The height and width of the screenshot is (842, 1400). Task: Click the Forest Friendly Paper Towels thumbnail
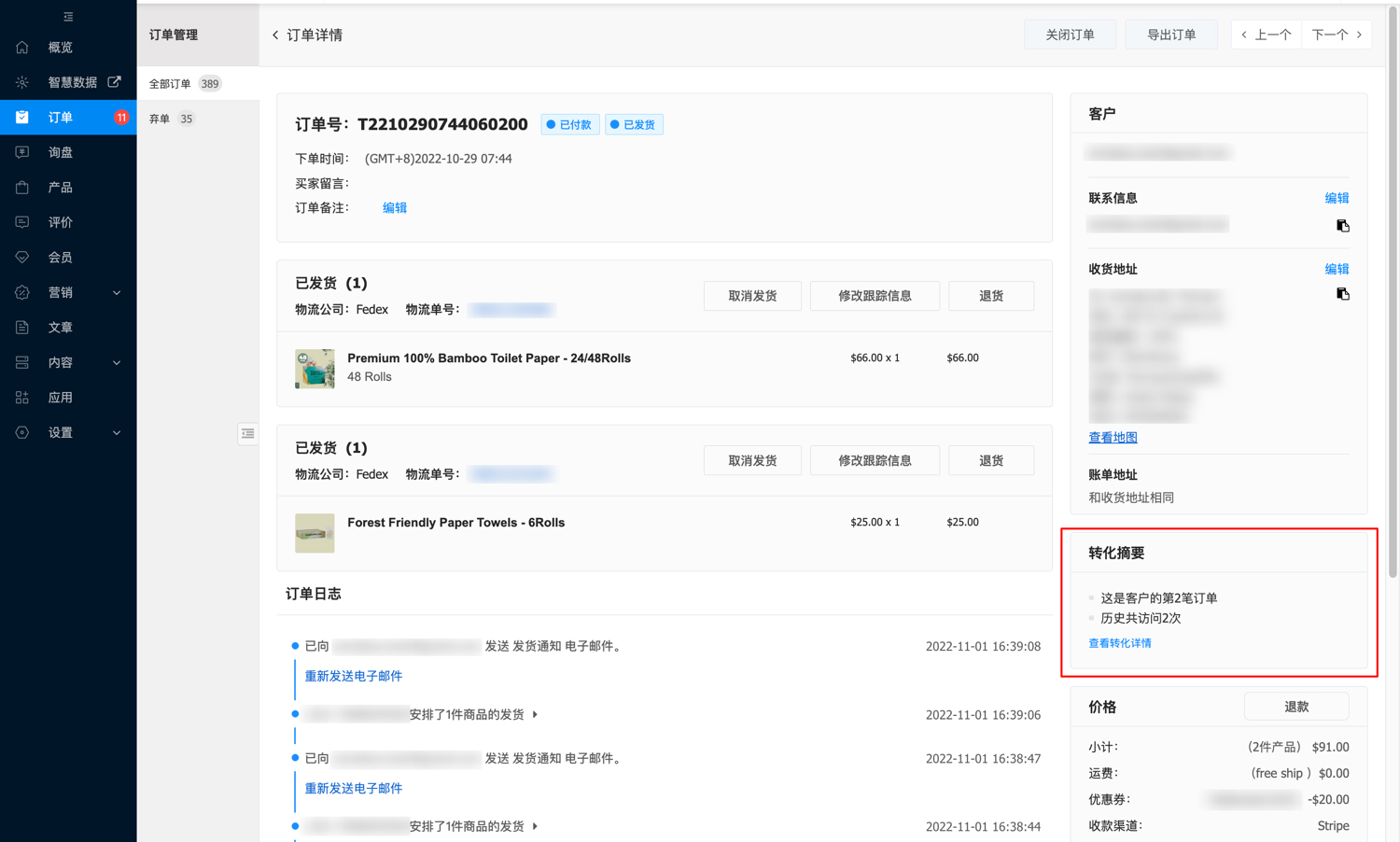315,533
